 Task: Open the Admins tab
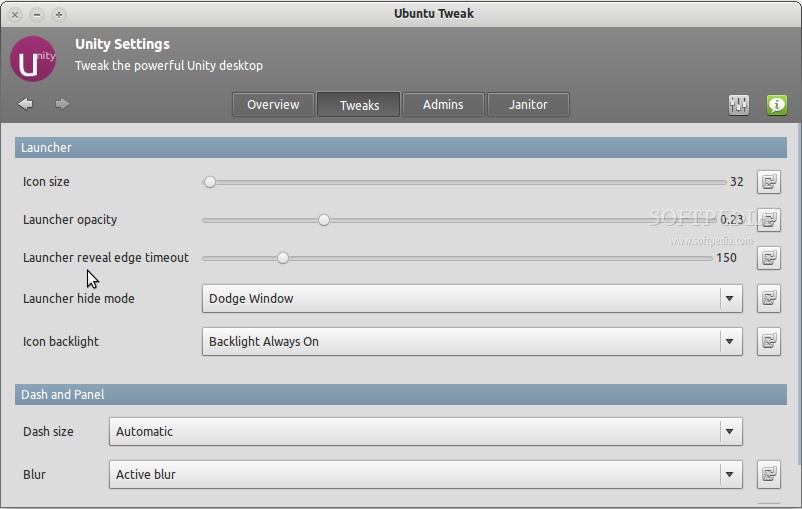[x=443, y=105]
